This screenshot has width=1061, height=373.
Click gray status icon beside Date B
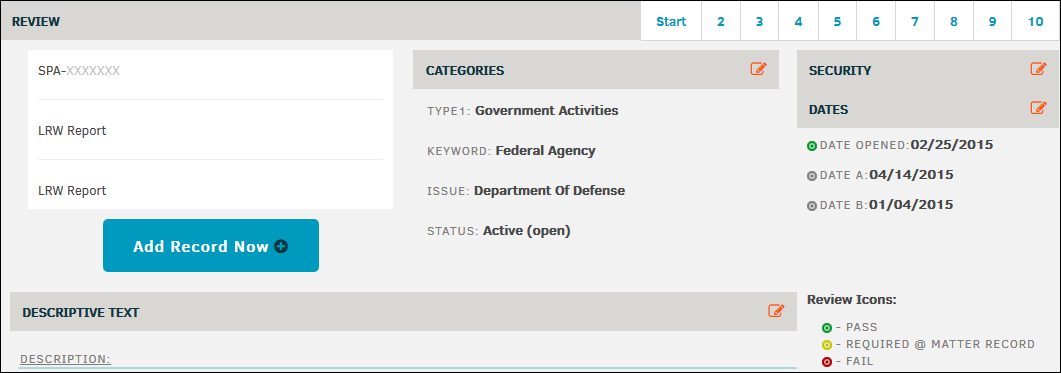(x=812, y=206)
